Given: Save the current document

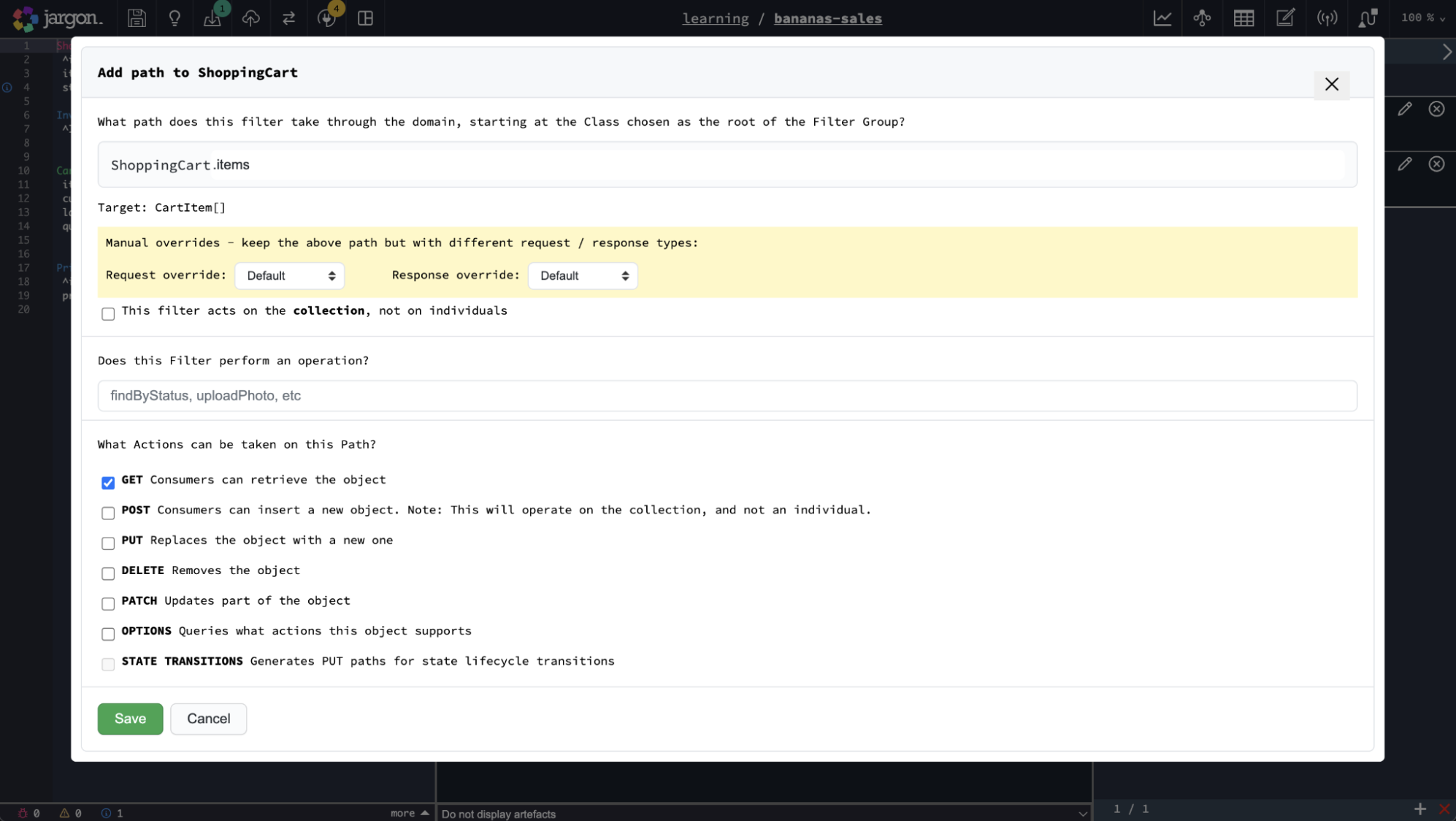Looking at the screenshot, I should (x=136, y=18).
